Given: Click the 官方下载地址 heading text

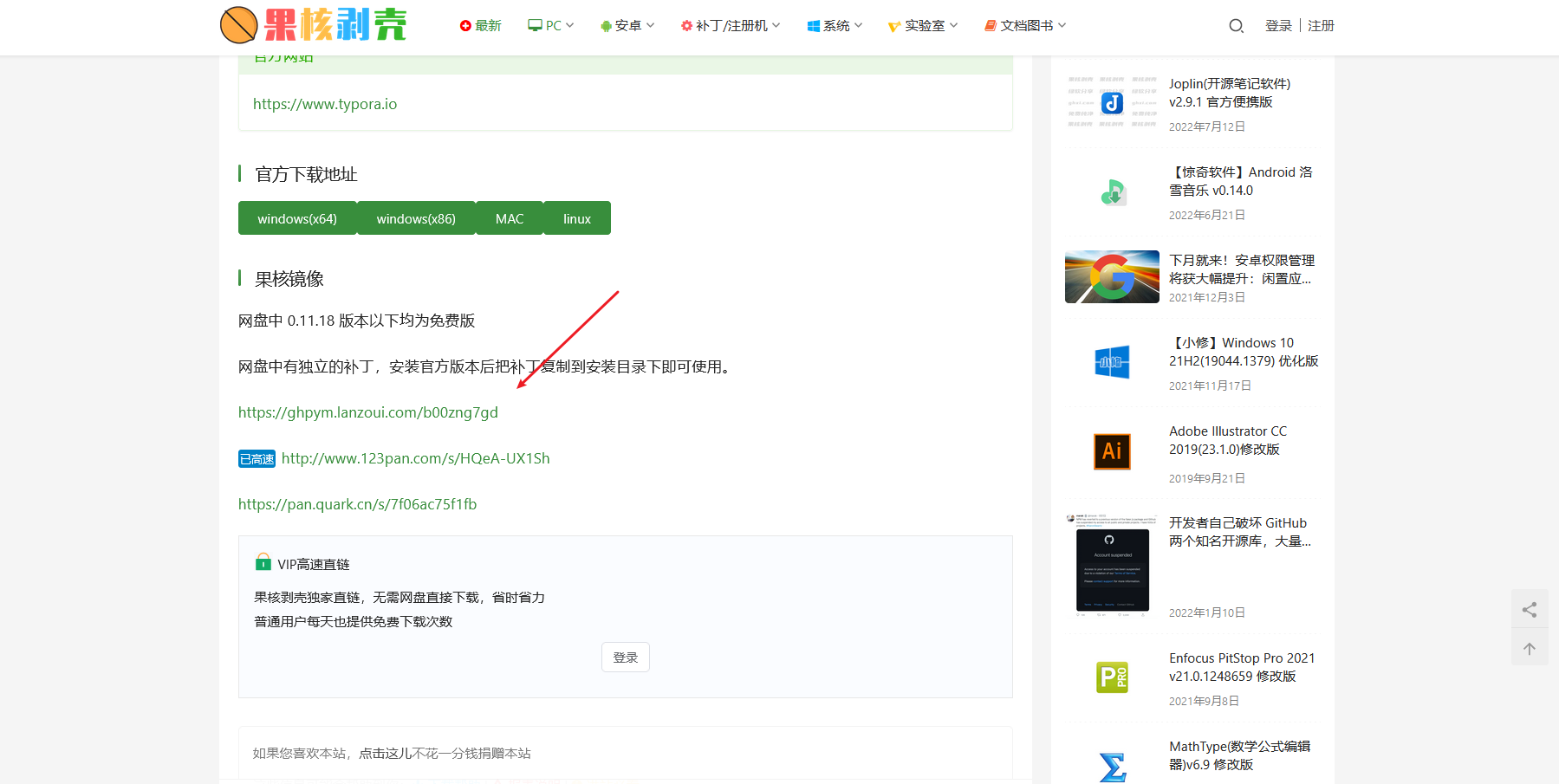Looking at the screenshot, I should (306, 174).
